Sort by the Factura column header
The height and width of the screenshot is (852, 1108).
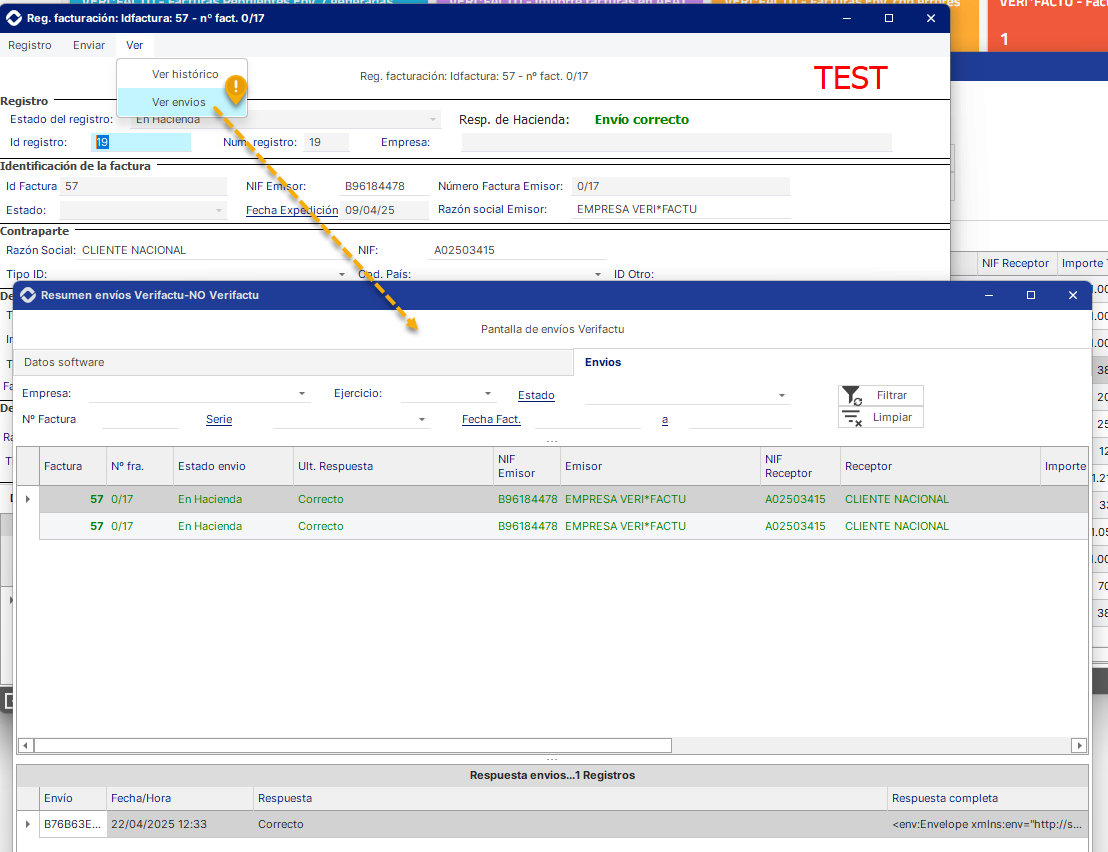click(x=72, y=466)
